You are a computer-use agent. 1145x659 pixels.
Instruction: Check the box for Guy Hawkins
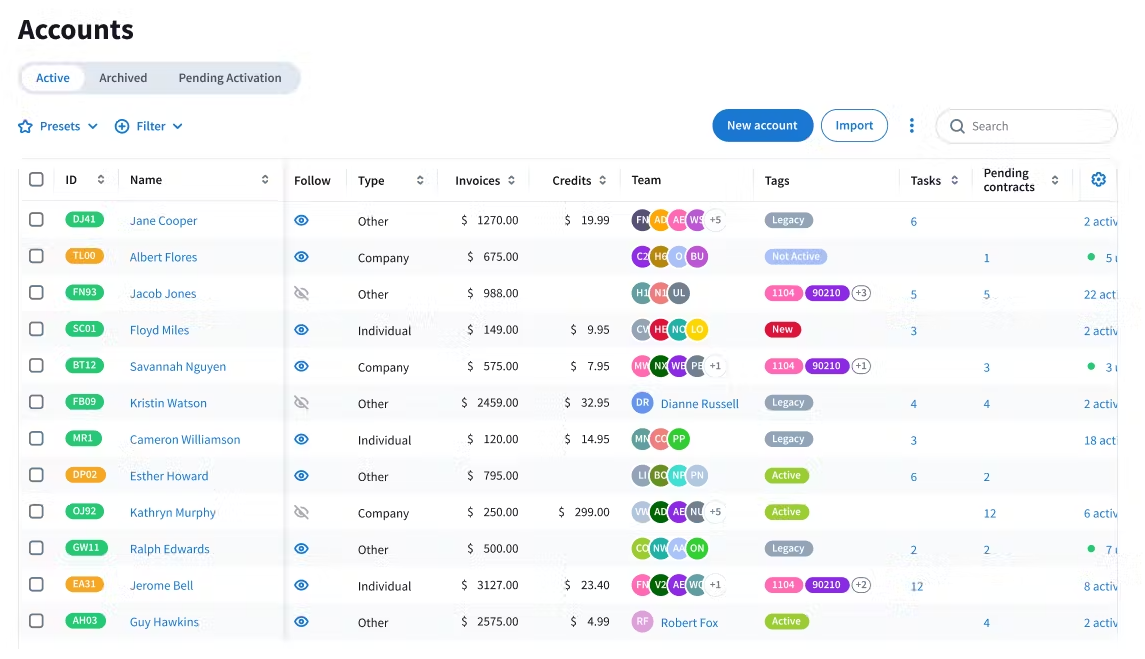36,621
